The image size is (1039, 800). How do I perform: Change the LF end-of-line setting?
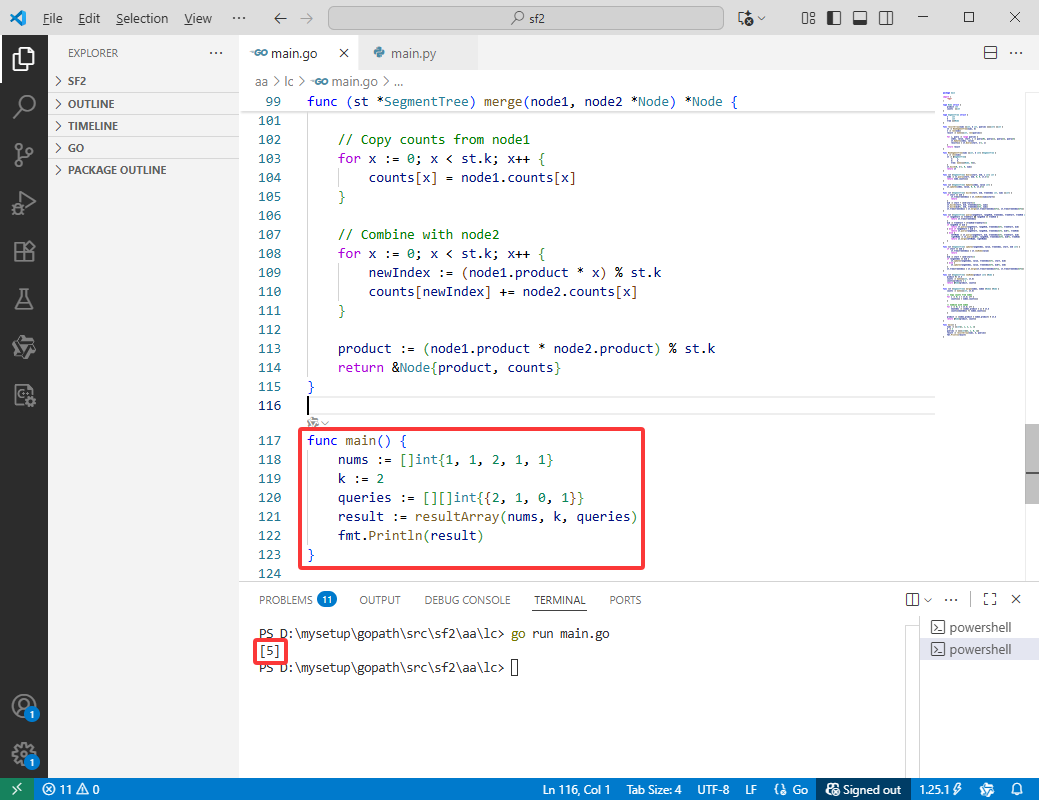coord(751,789)
